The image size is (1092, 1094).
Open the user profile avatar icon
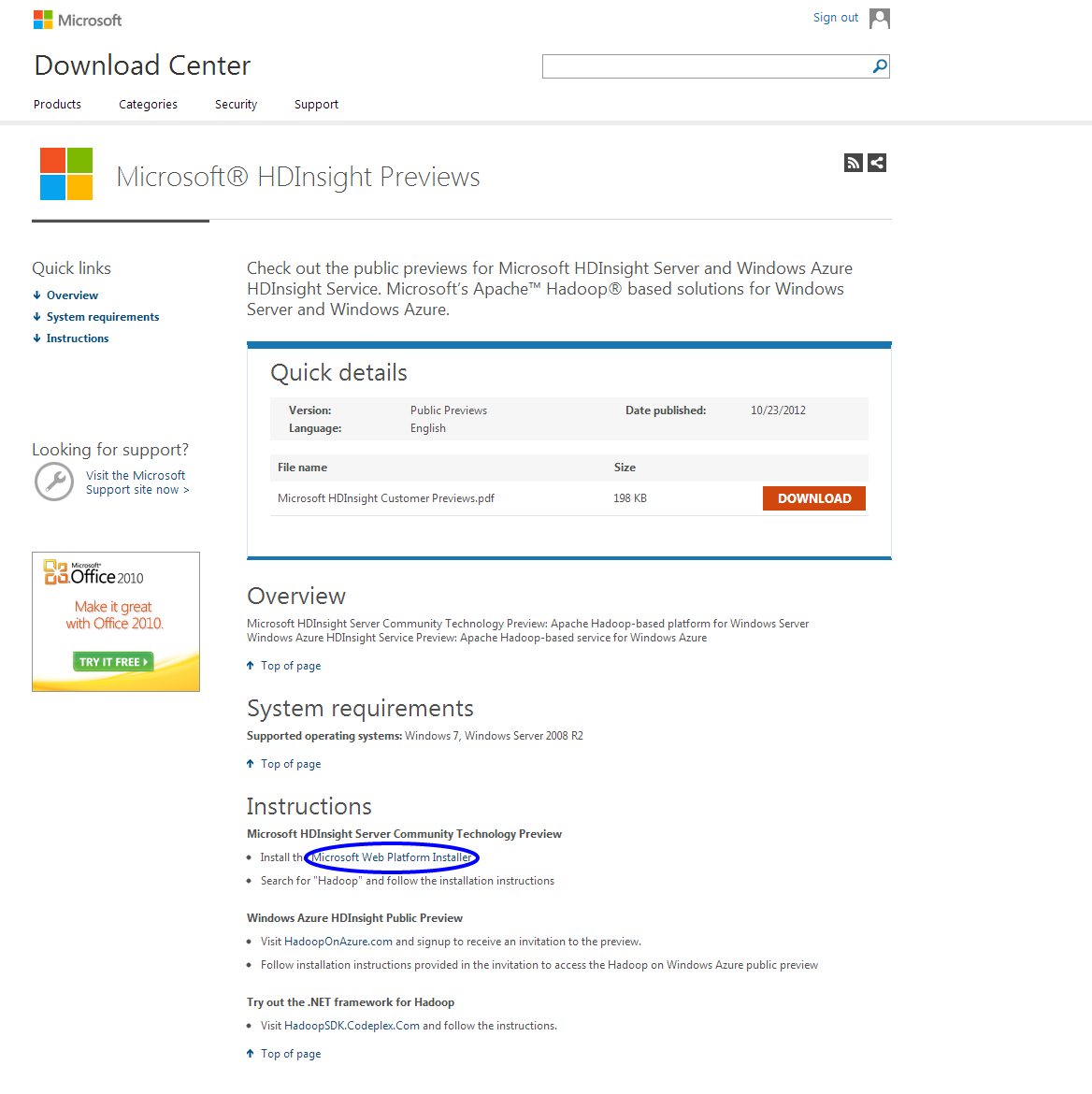[879, 19]
